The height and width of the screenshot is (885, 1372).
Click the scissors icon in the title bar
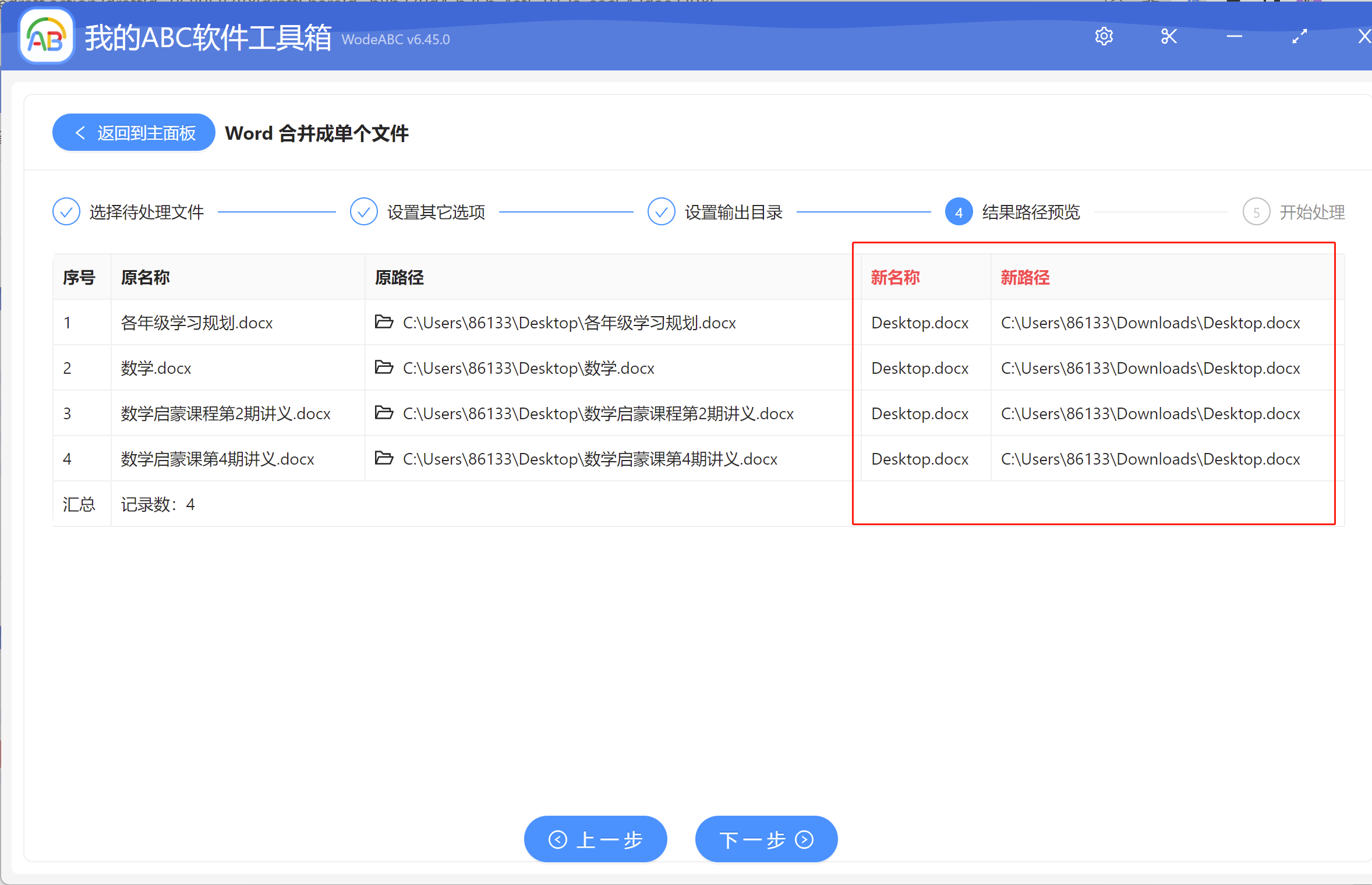pyautogui.click(x=1169, y=36)
